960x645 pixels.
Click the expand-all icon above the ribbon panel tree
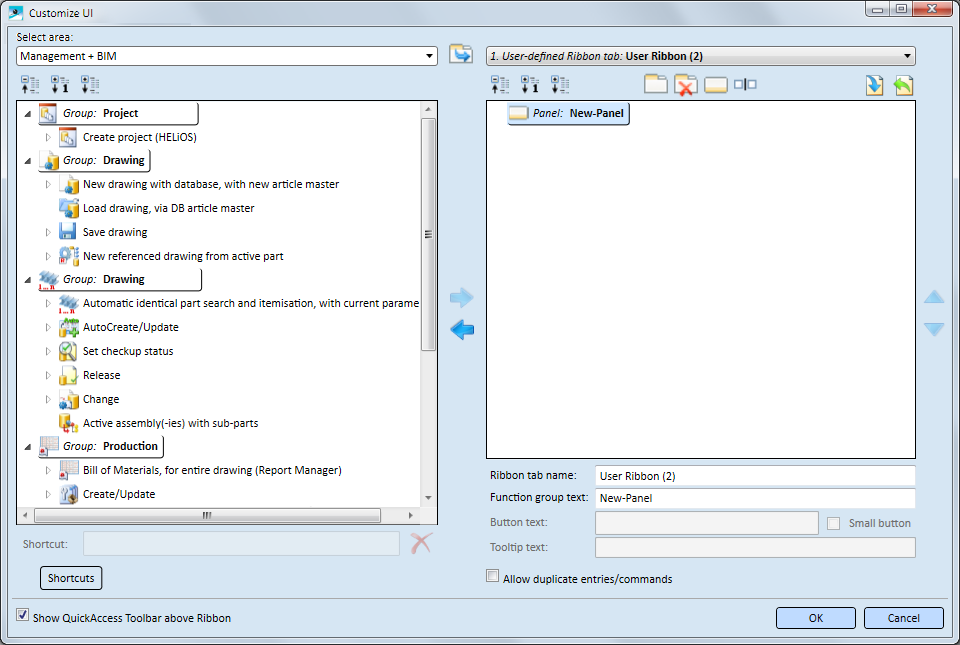tap(560, 84)
